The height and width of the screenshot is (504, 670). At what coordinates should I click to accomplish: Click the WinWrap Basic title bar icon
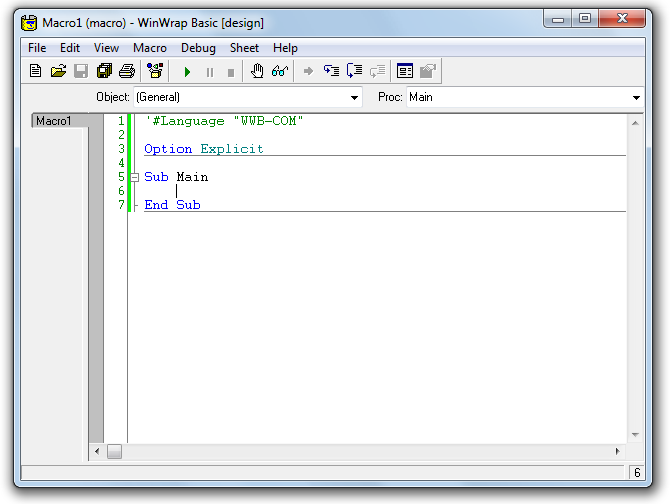[29, 23]
